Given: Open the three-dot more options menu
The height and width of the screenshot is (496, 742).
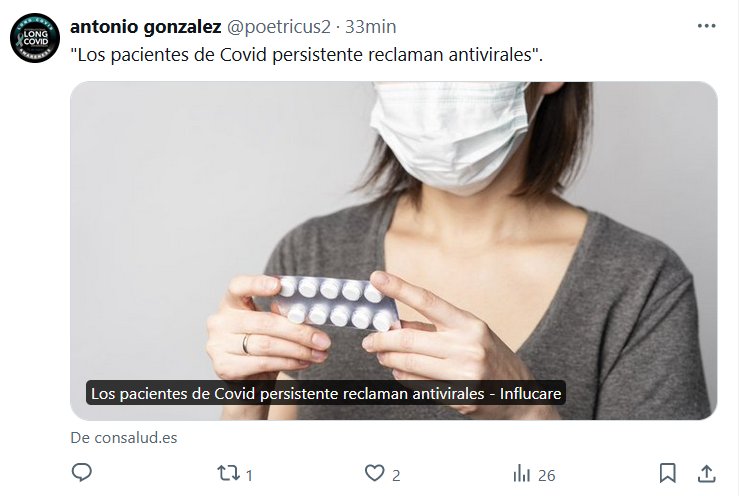Looking at the screenshot, I should 707,26.
